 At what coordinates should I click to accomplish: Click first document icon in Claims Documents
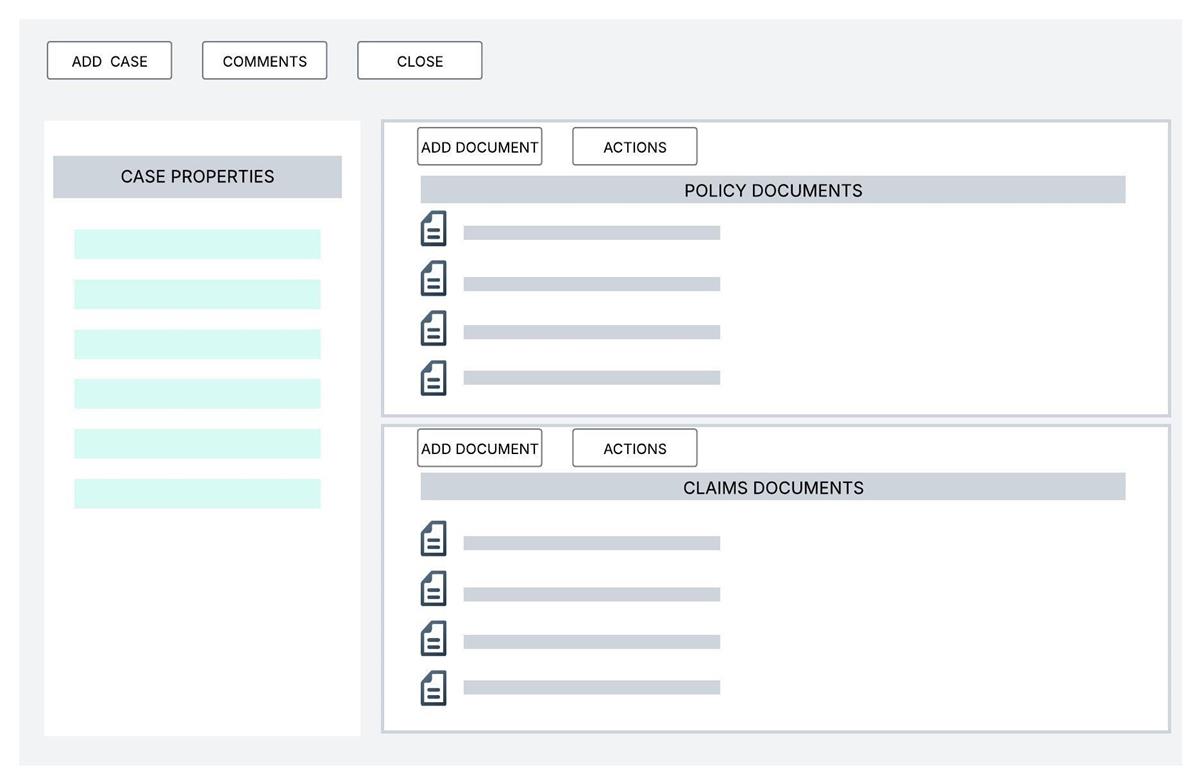click(433, 539)
